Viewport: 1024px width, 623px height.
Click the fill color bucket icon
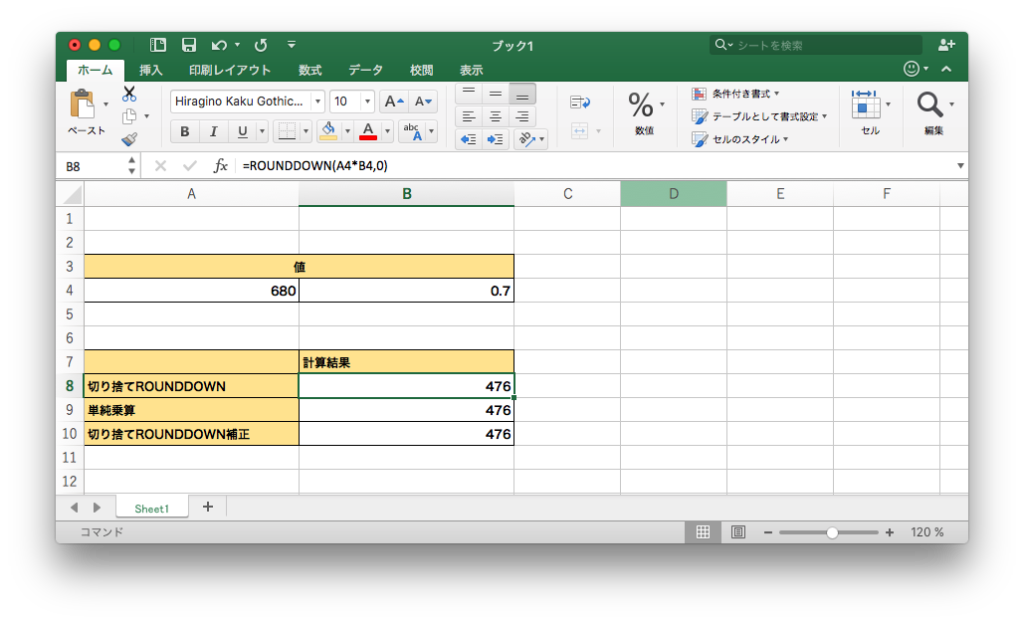click(328, 130)
